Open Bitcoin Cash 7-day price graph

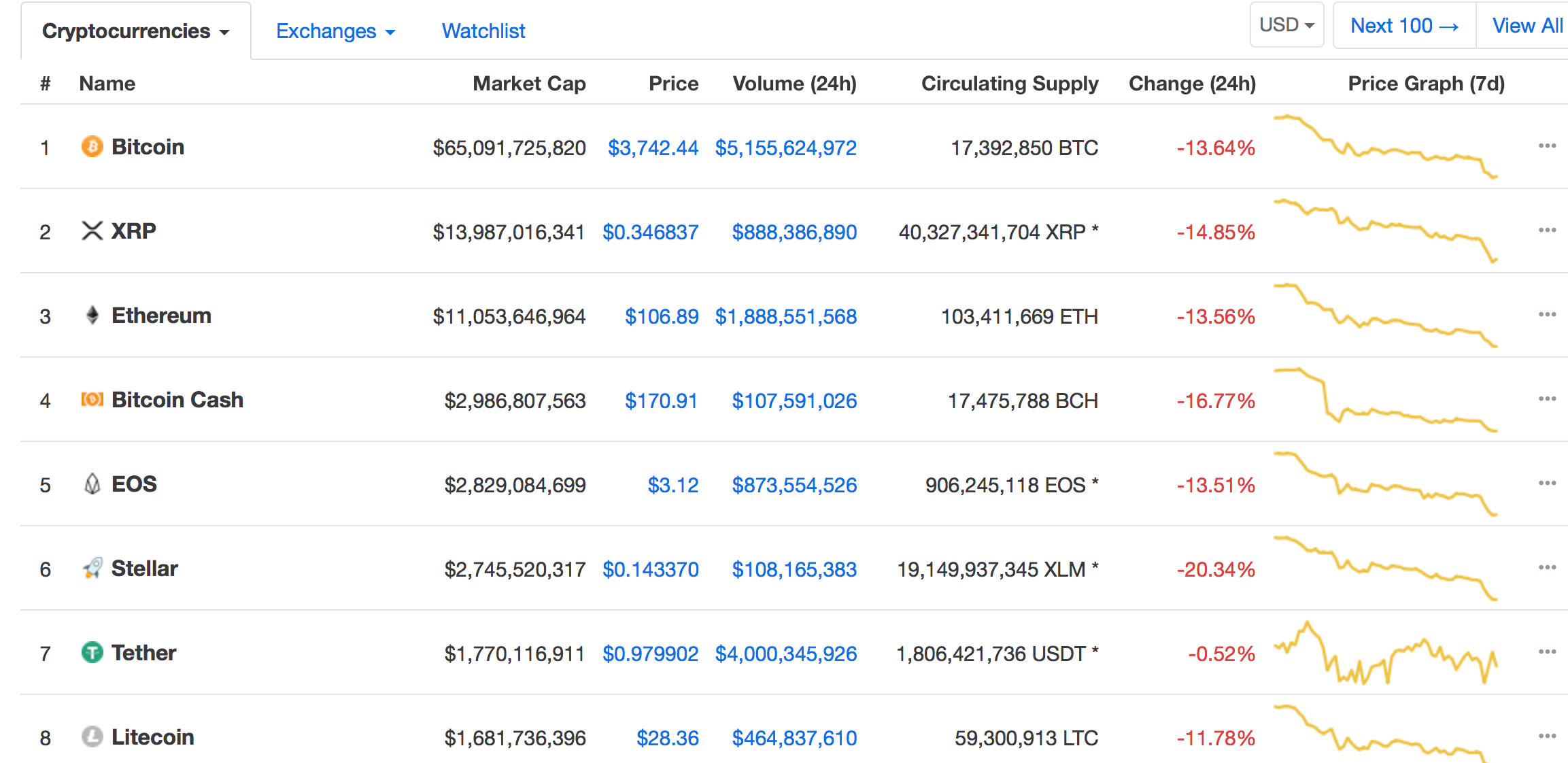[x=1385, y=400]
